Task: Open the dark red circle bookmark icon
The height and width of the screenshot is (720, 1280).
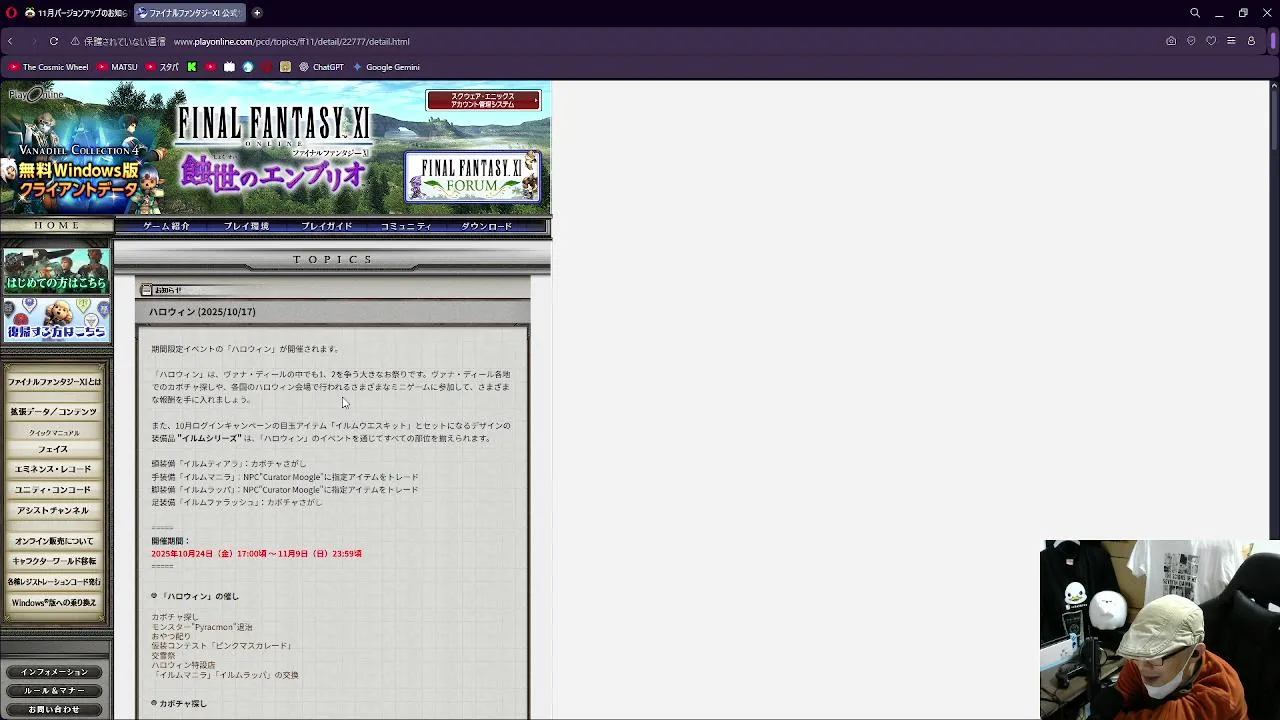Action: (x=267, y=67)
